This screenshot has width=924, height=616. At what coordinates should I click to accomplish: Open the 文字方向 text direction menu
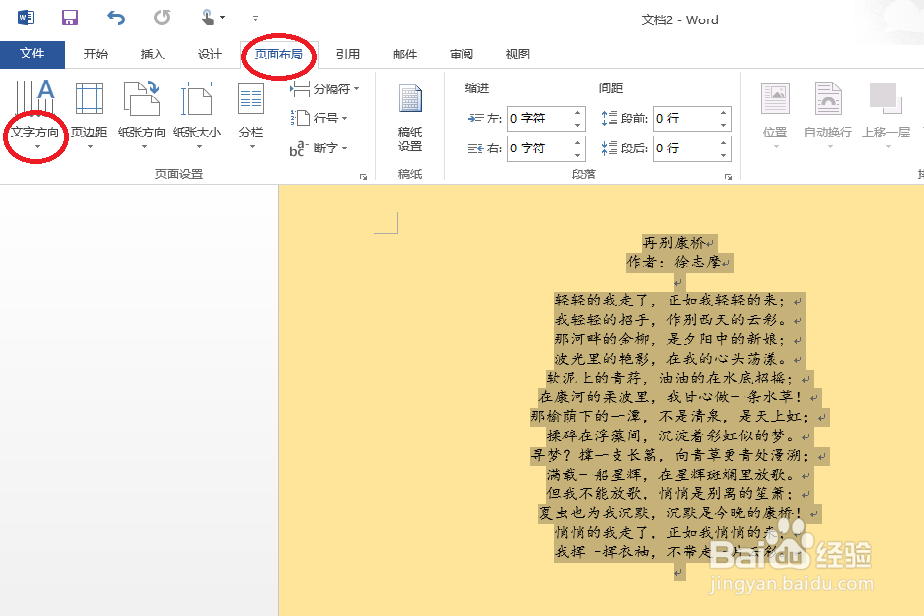35,115
